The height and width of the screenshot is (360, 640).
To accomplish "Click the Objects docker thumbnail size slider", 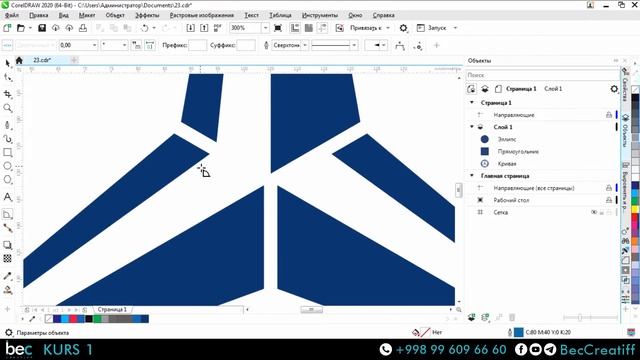I will tap(590, 317).
